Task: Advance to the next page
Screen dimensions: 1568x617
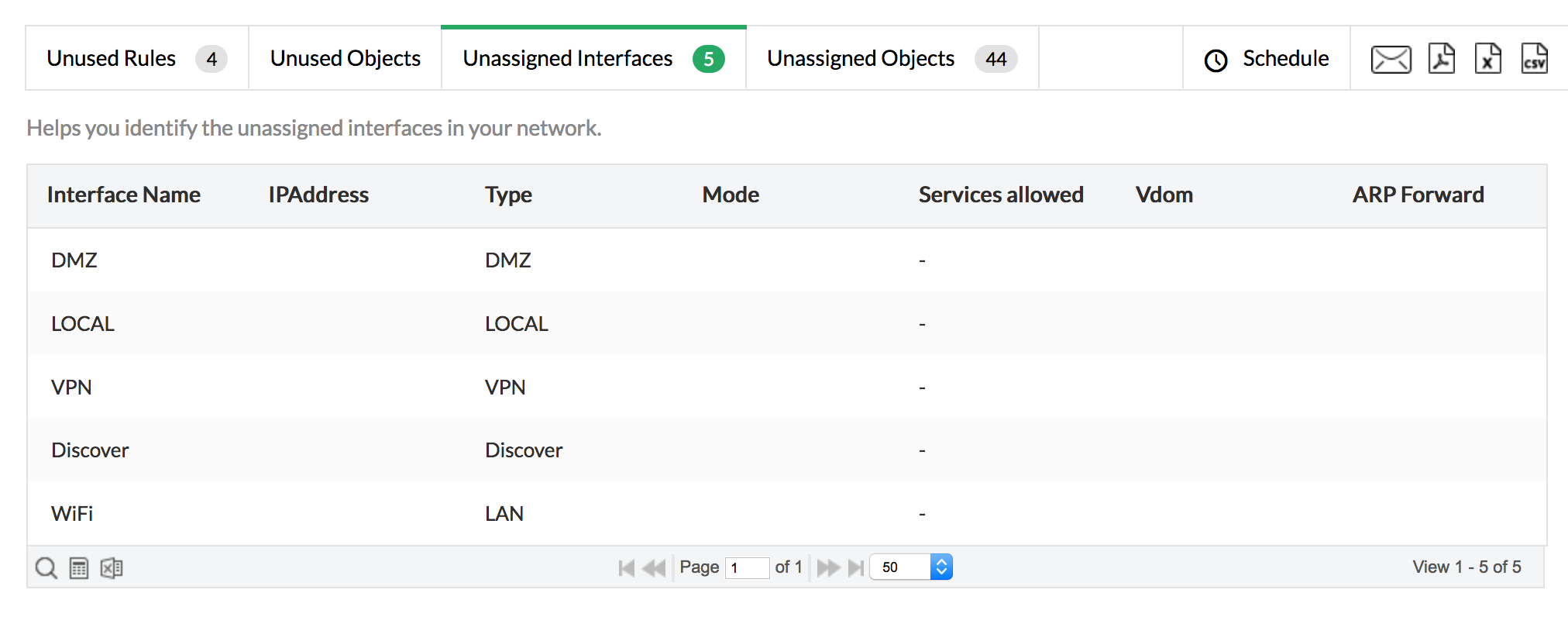Action: (x=829, y=567)
